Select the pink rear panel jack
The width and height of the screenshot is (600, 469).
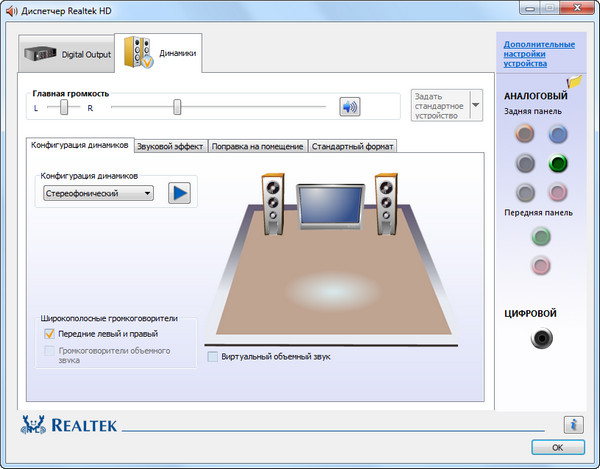(558, 192)
